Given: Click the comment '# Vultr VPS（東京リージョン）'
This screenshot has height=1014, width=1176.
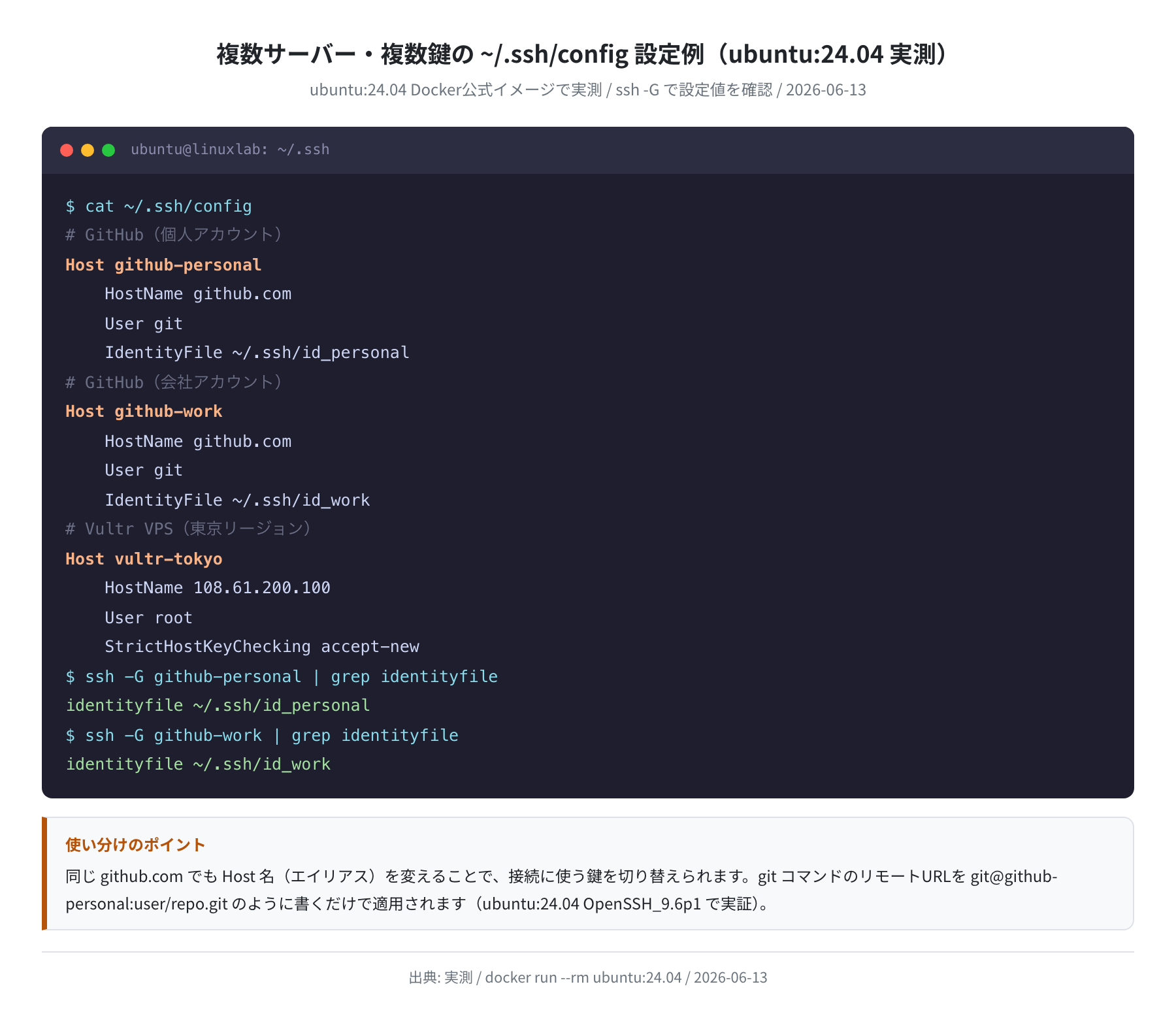Looking at the screenshot, I should 189,529.
